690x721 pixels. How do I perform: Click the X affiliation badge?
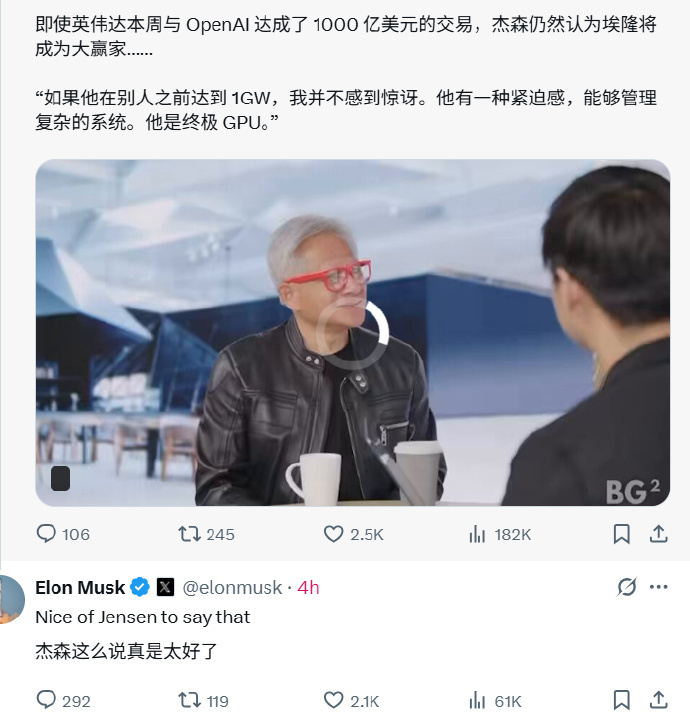[165, 587]
